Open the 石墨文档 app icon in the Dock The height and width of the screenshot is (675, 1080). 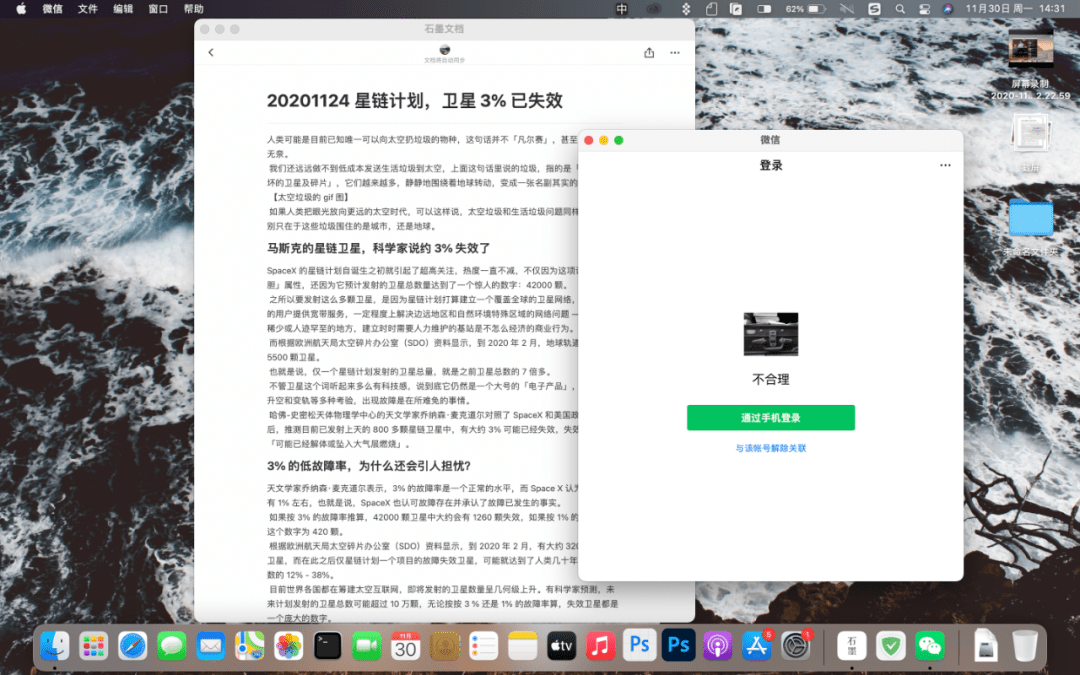pos(851,647)
